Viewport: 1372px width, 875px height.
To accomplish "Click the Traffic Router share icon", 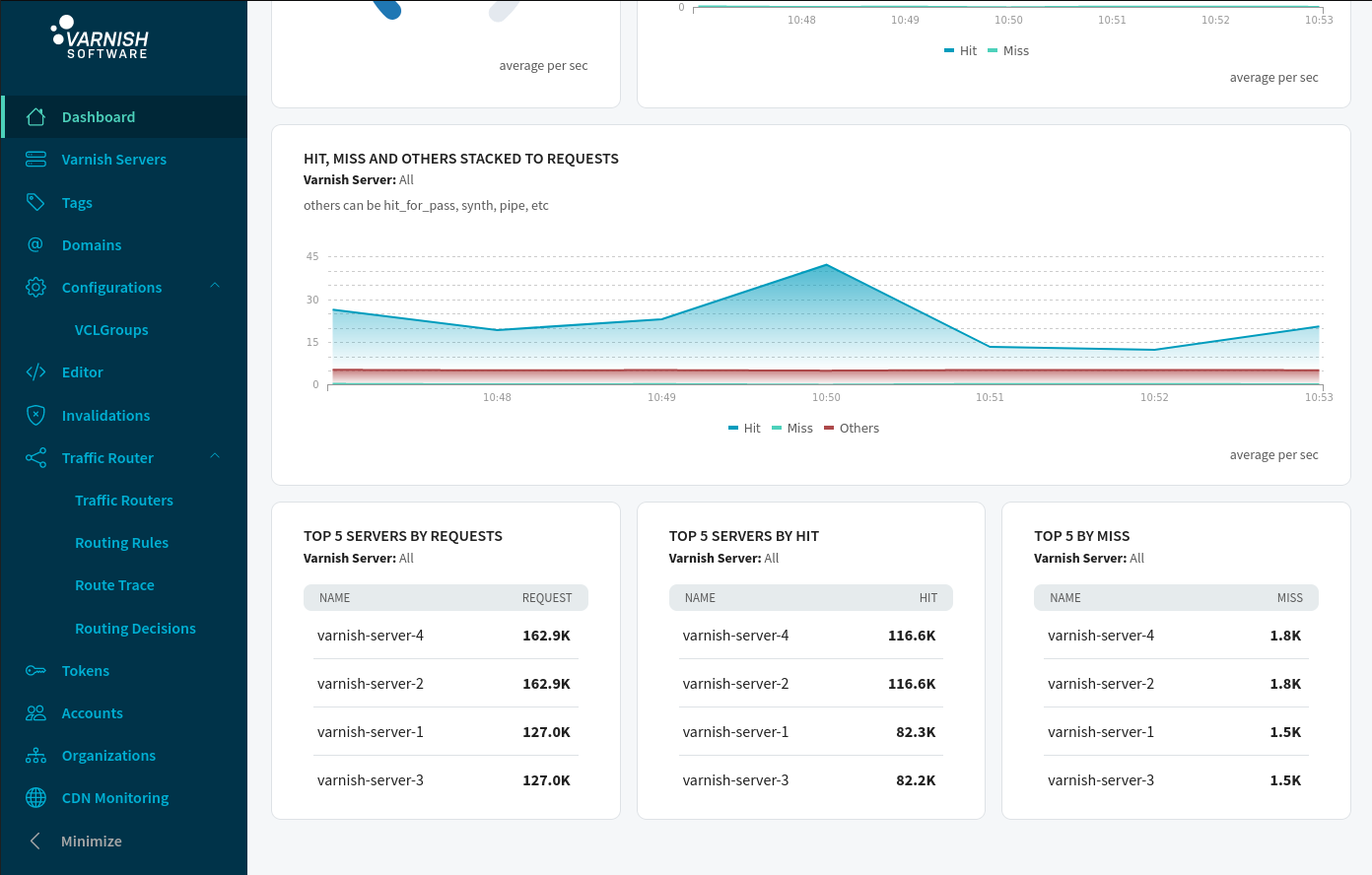I will [x=35, y=458].
